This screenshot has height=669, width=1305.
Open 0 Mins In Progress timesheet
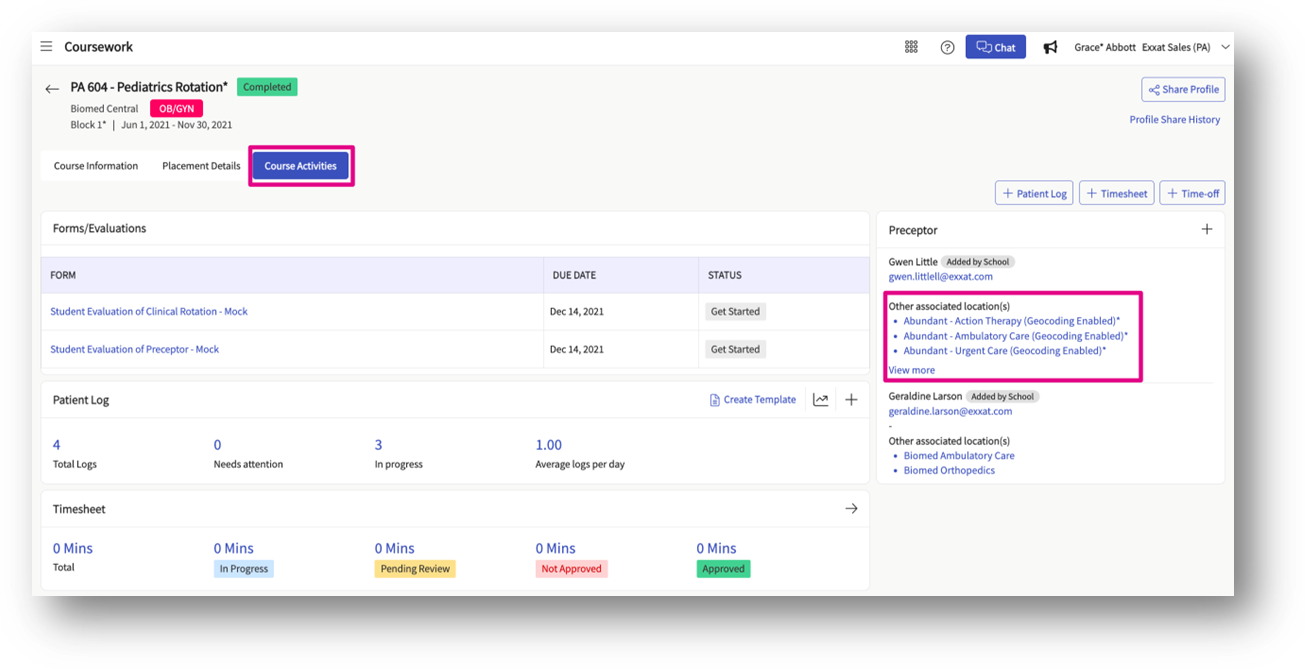[234, 548]
